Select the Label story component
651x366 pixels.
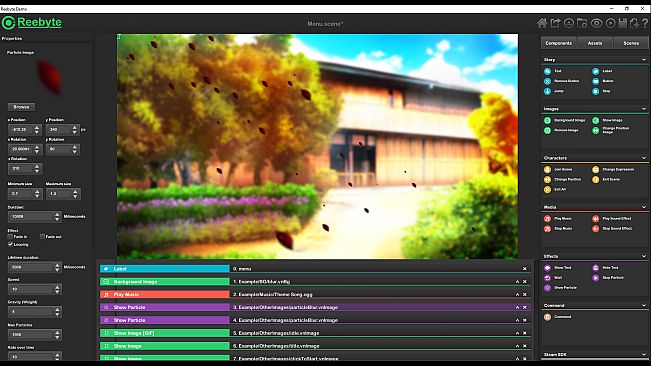[602, 71]
